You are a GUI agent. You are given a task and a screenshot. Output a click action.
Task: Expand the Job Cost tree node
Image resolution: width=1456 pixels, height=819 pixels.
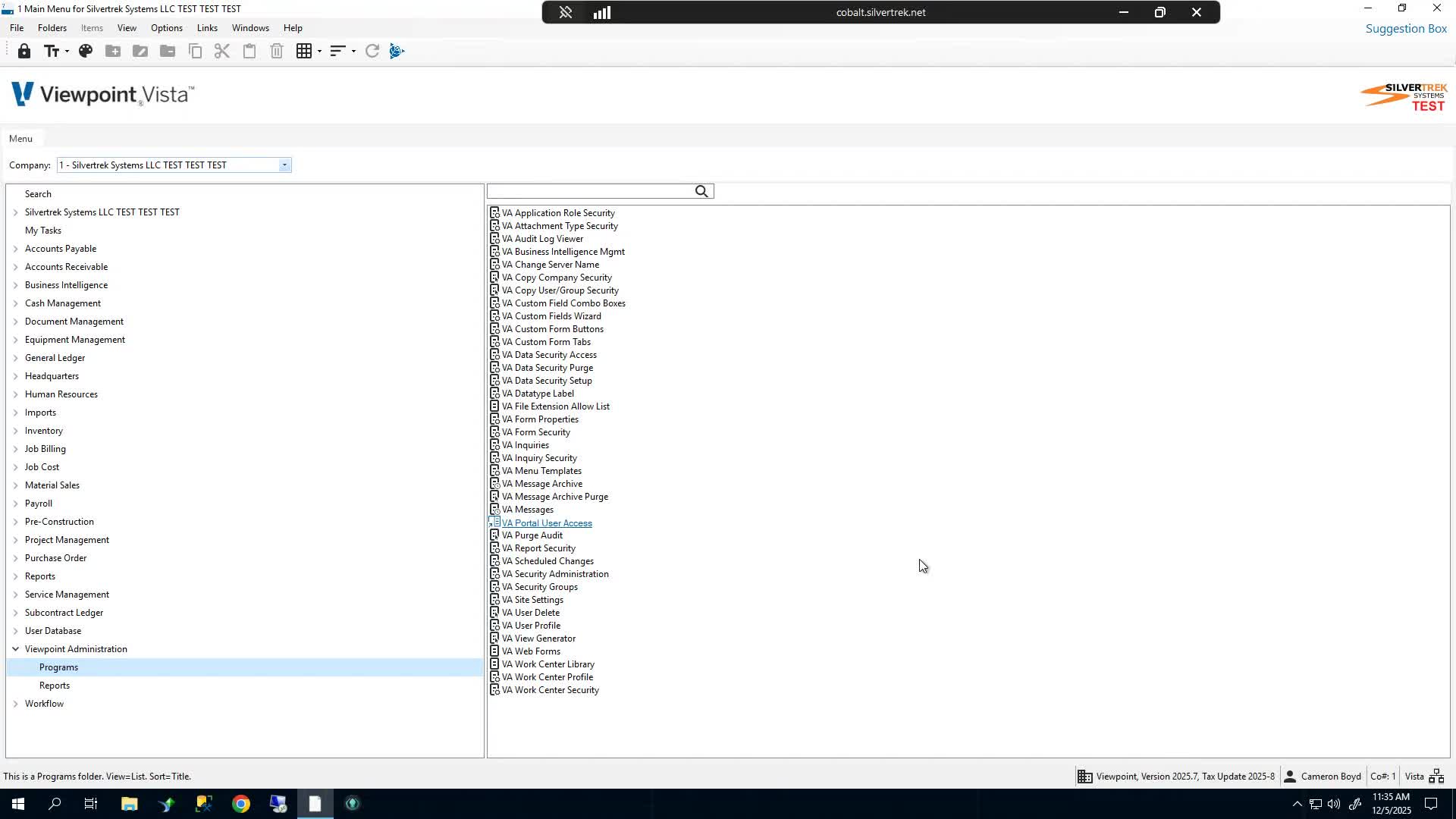point(15,467)
